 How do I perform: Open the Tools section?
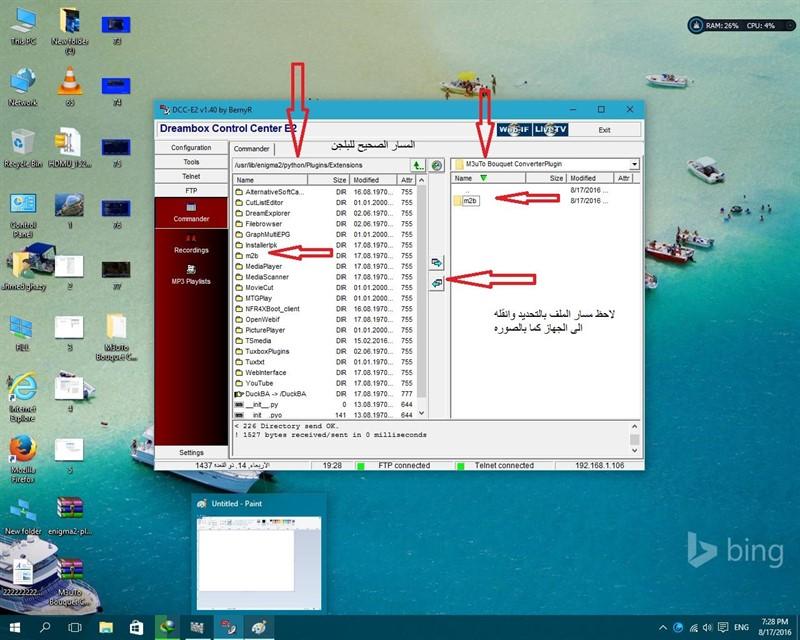(191, 162)
